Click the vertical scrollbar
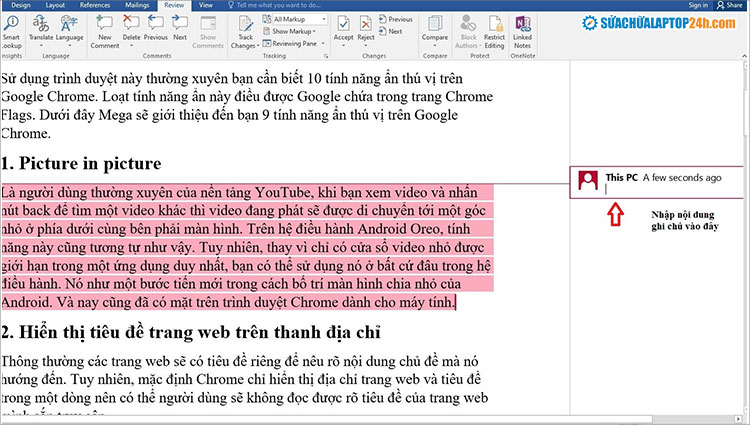750x425 pixels. 747,237
